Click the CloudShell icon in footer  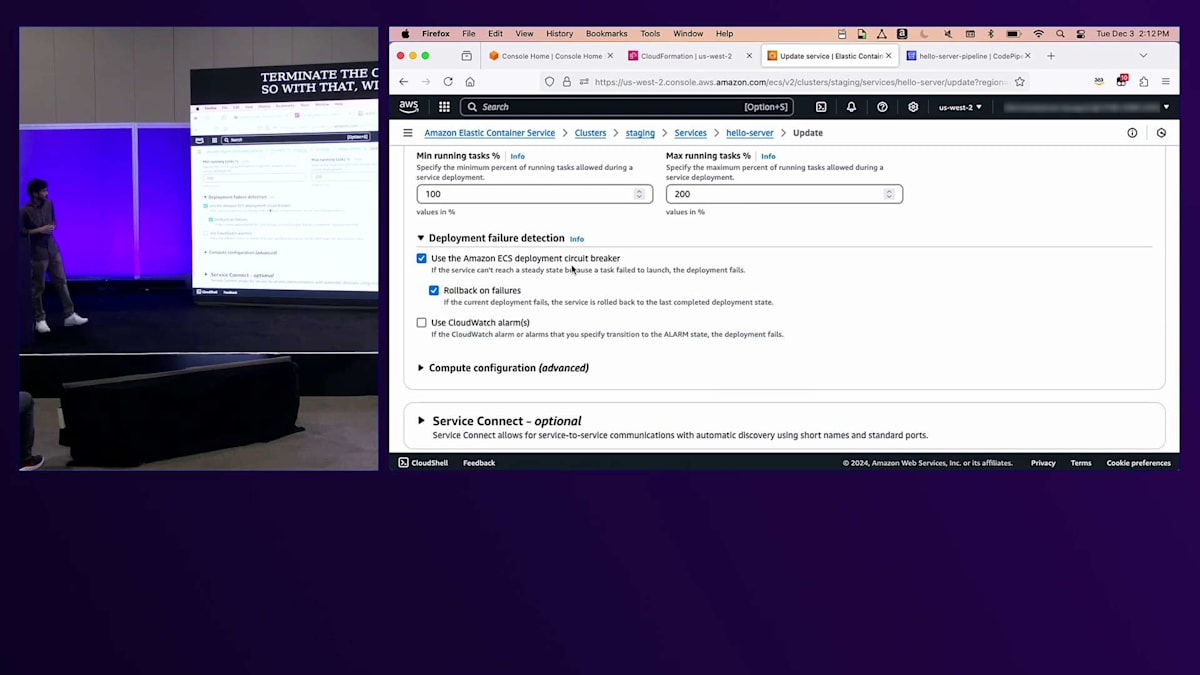pyautogui.click(x=404, y=463)
